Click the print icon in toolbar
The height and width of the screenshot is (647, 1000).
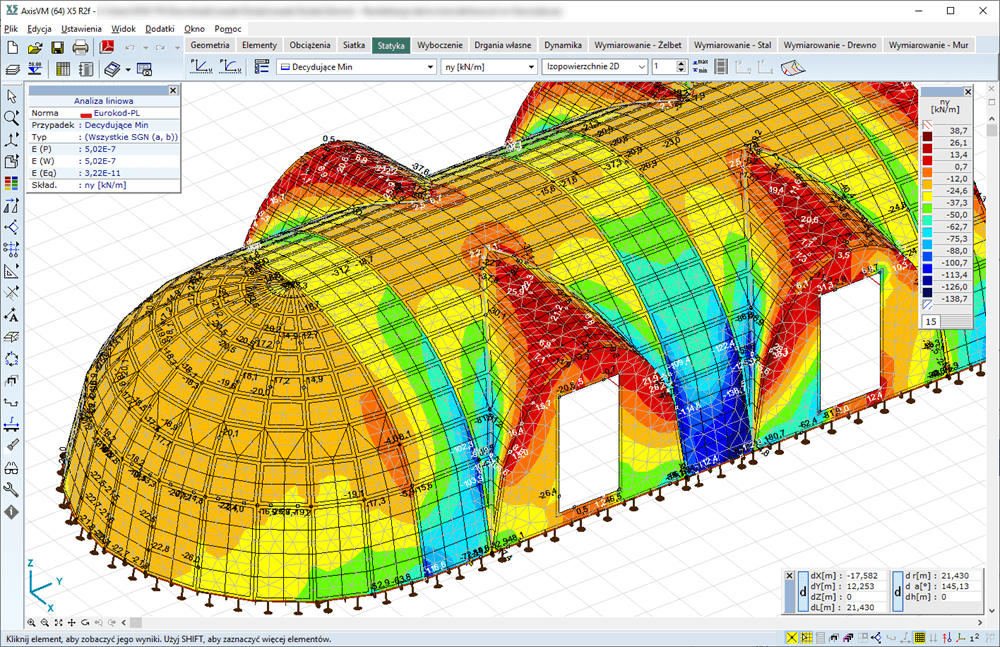click(x=80, y=47)
